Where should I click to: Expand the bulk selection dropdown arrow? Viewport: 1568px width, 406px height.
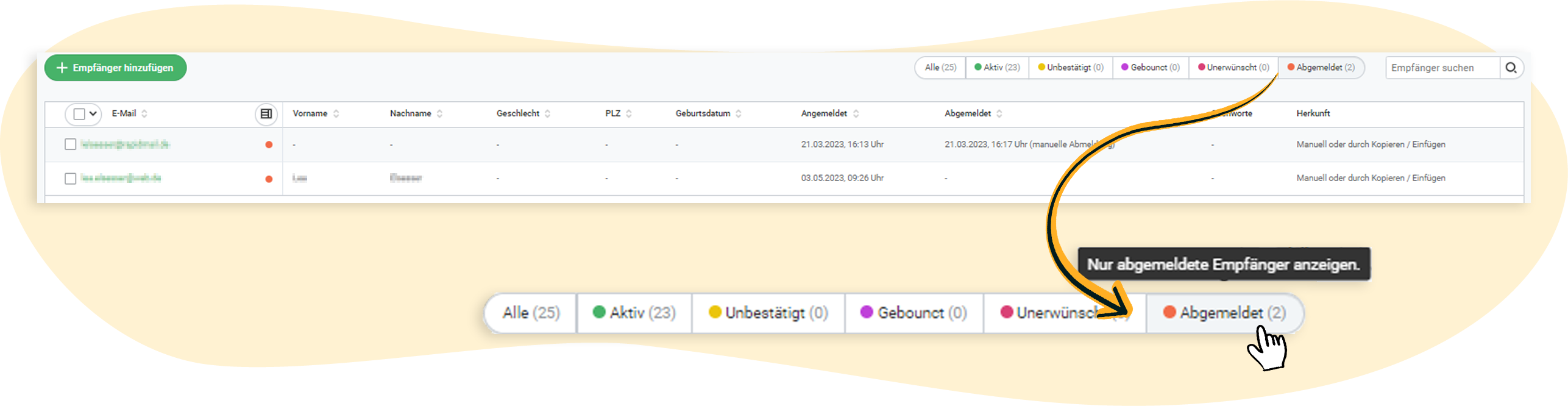(x=93, y=114)
